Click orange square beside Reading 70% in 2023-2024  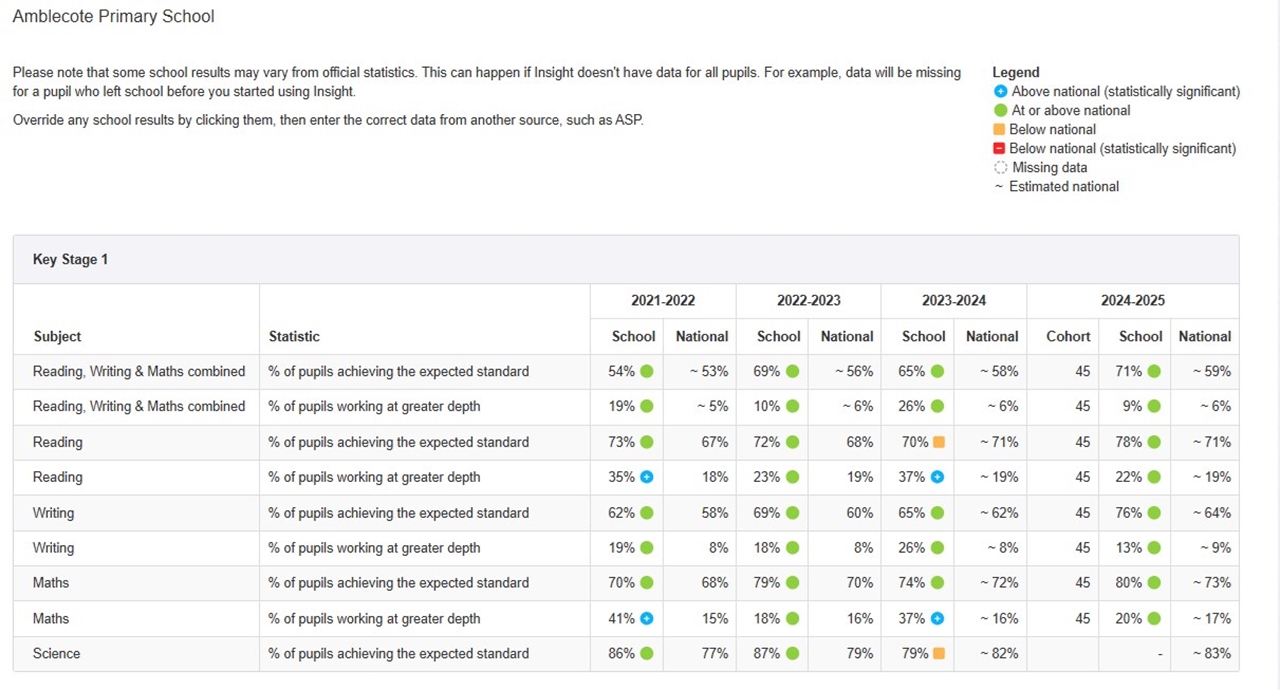click(x=938, y=442)
